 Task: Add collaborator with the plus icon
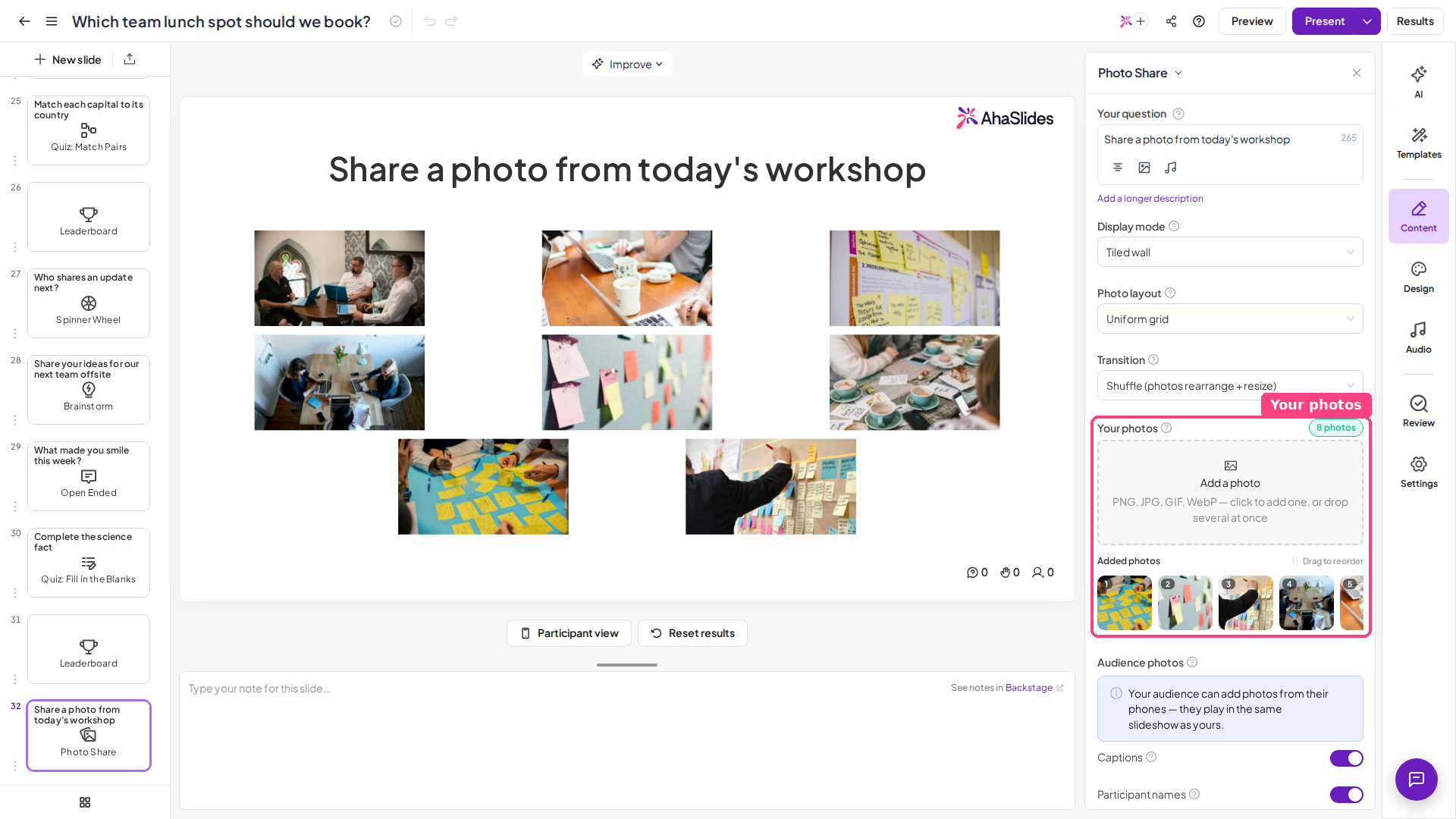pos(1141,21)
